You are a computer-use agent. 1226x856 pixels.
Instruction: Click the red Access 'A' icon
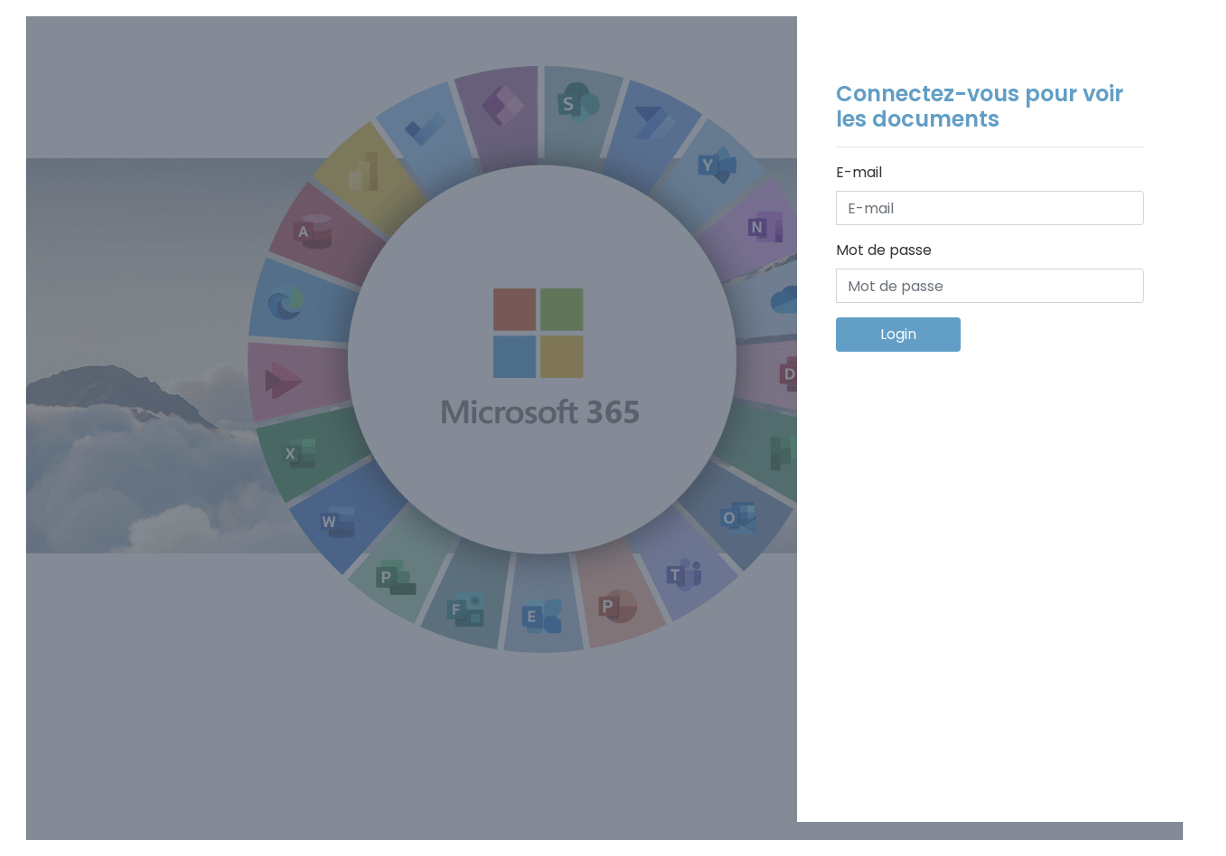312,232
